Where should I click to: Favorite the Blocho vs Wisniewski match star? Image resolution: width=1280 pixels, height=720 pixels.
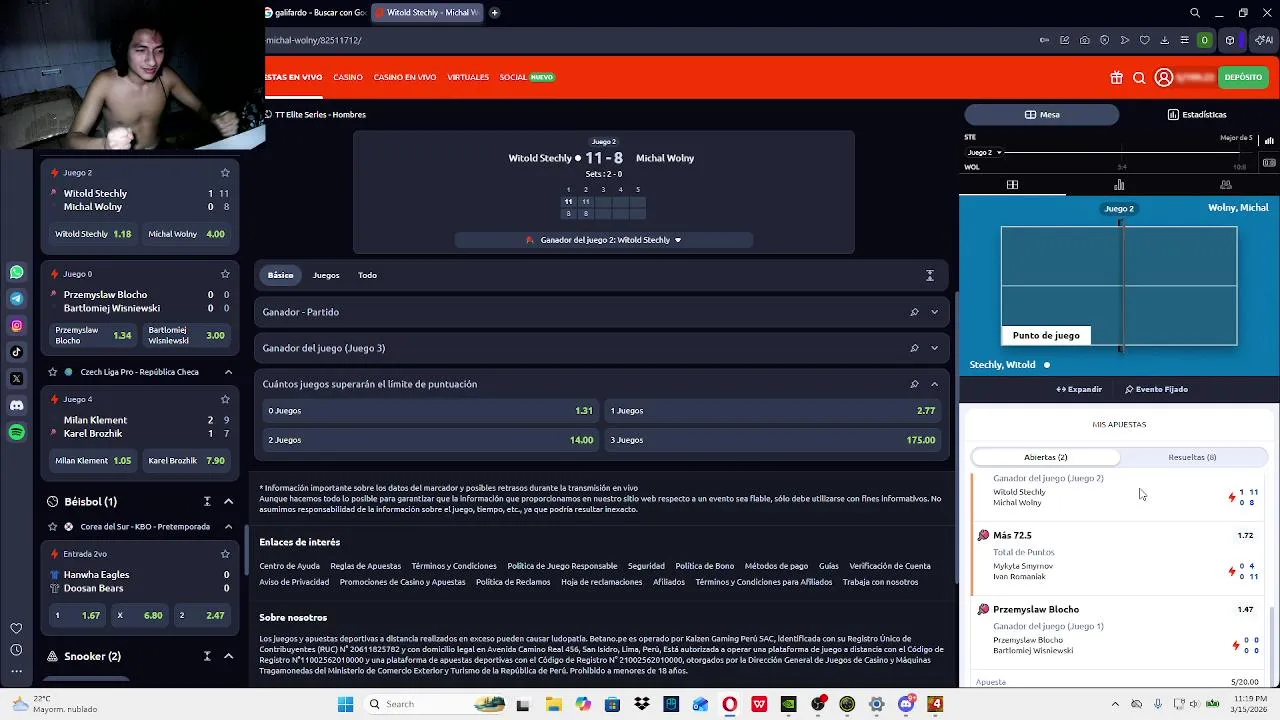coord(225,274)
